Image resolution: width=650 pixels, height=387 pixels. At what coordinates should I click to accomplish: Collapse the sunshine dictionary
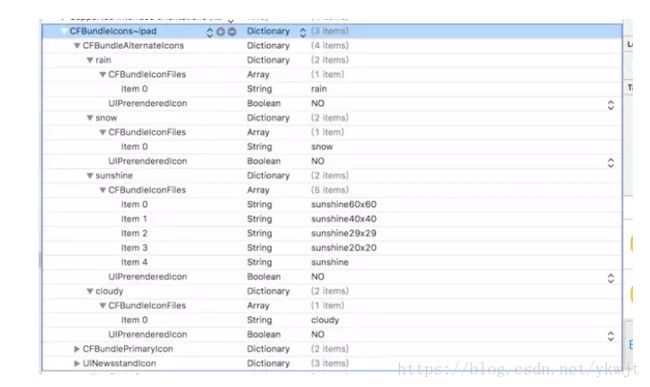pos(90,176)
